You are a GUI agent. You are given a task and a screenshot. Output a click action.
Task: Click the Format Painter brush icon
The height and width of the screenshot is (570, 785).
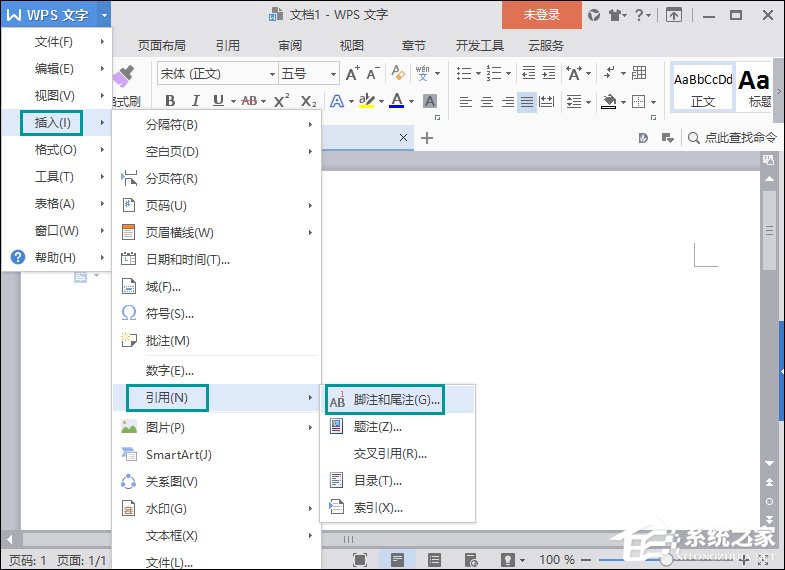pos(123,76)
